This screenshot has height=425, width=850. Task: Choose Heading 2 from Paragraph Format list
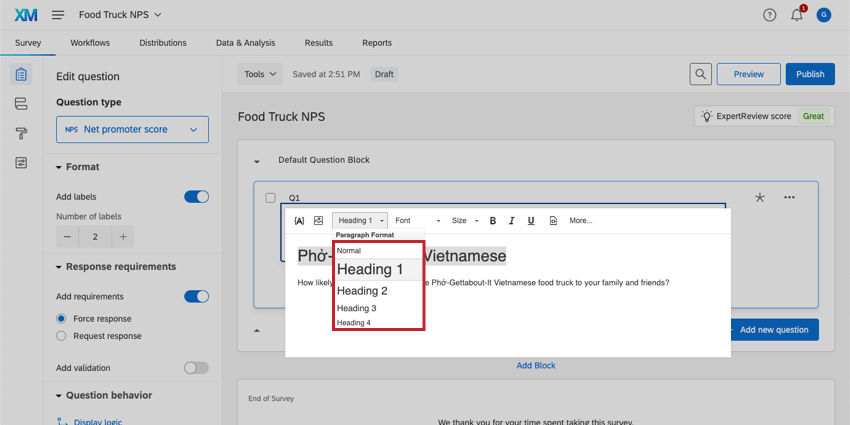click(x=362, y=291)
